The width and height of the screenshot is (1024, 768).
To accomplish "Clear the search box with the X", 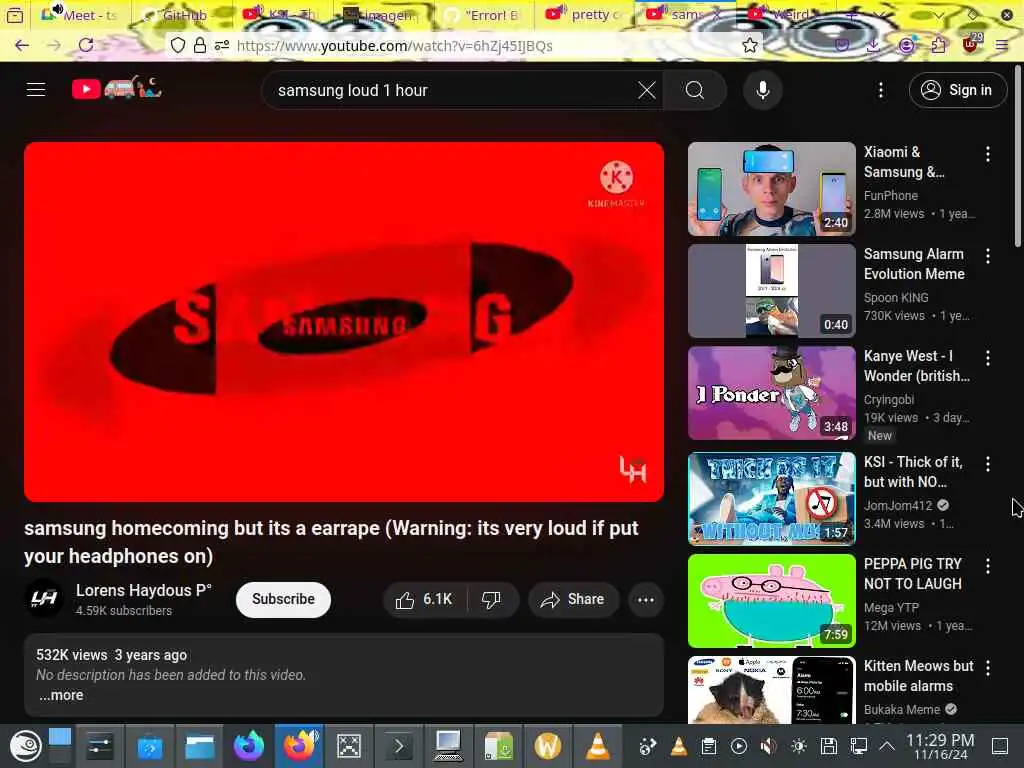I will coord(647,90).
